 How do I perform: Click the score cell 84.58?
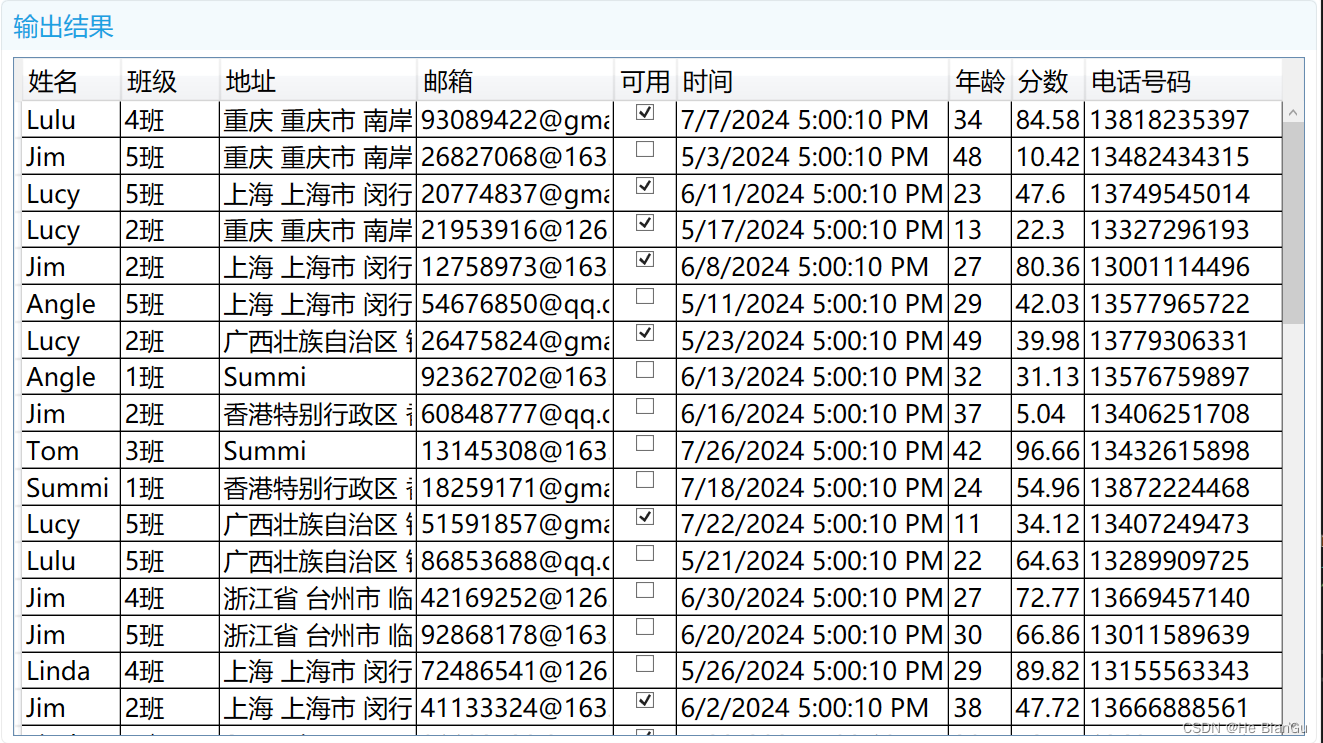[x=1048, y=120]
